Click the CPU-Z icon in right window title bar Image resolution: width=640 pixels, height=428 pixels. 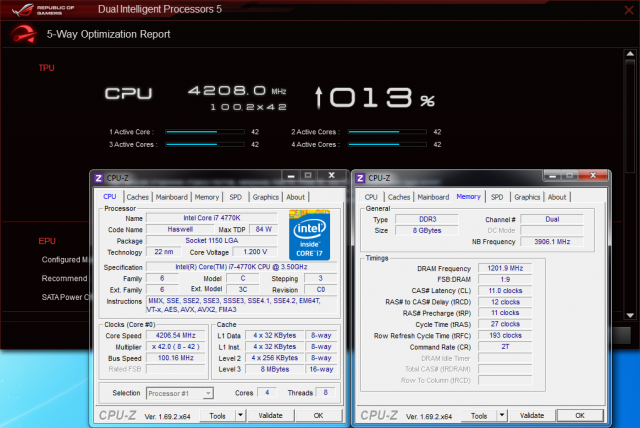tap(360, 178)
